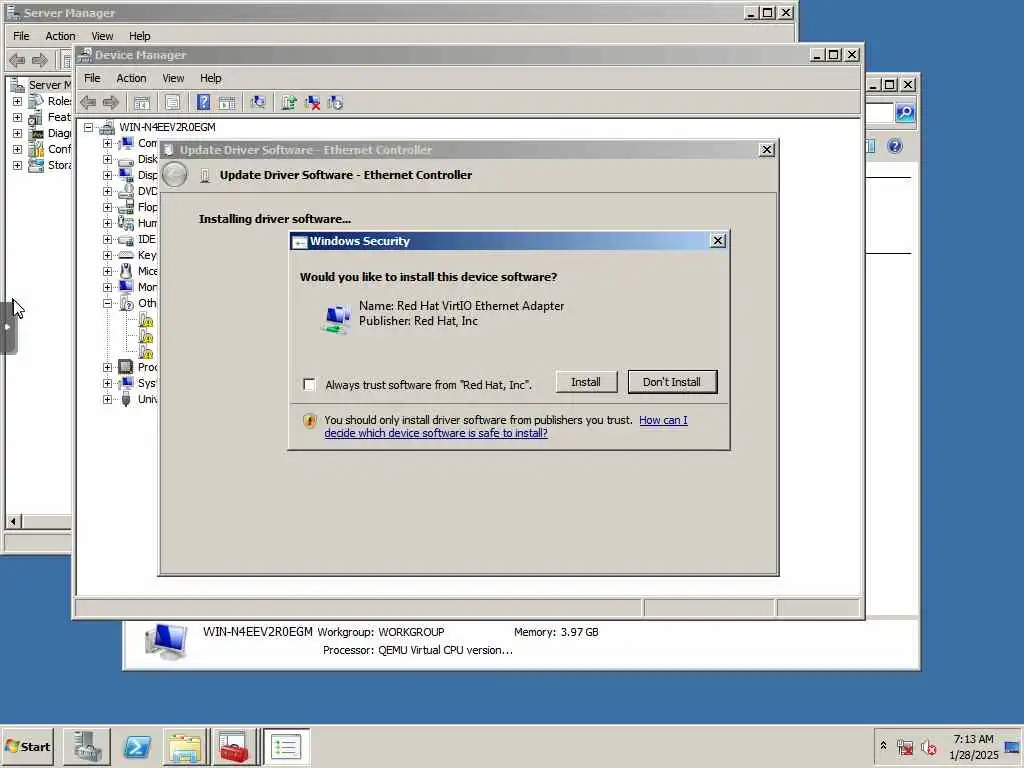This screenshot has width=1024, height=768.
Task: Open Windows Explorer folder taskbar icon
Action: [185, 747]
